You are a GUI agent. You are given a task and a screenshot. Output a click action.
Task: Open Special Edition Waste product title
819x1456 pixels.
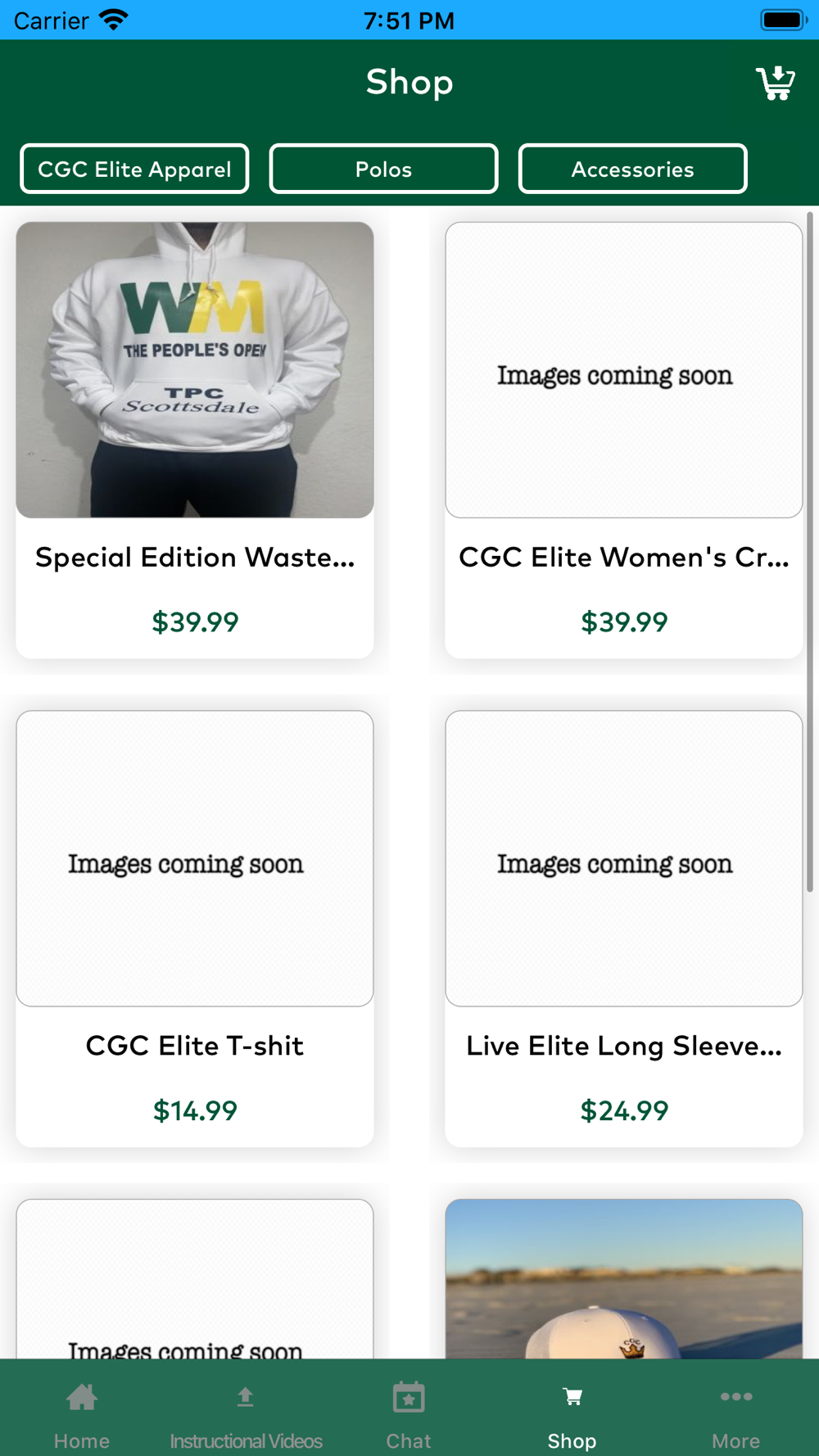[x=195, y=558]
